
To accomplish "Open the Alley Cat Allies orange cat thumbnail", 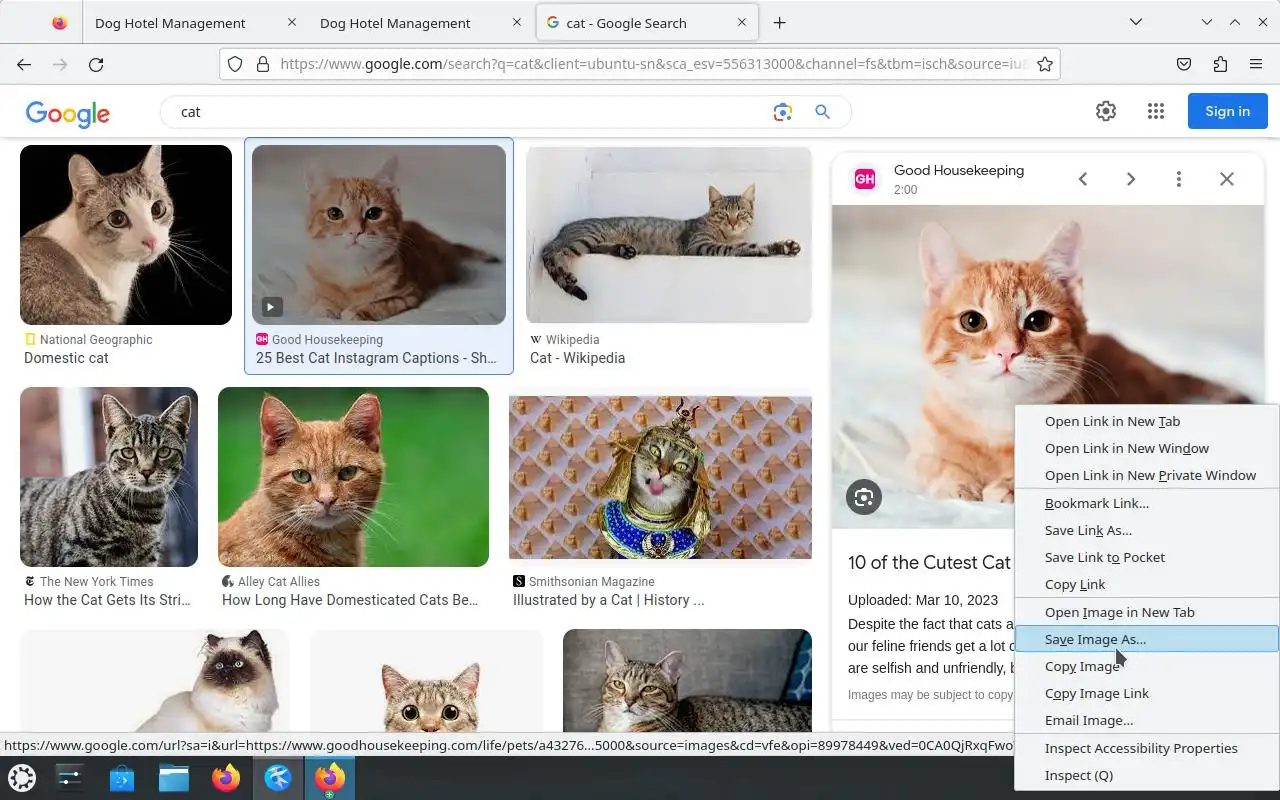I will [353, 477].
